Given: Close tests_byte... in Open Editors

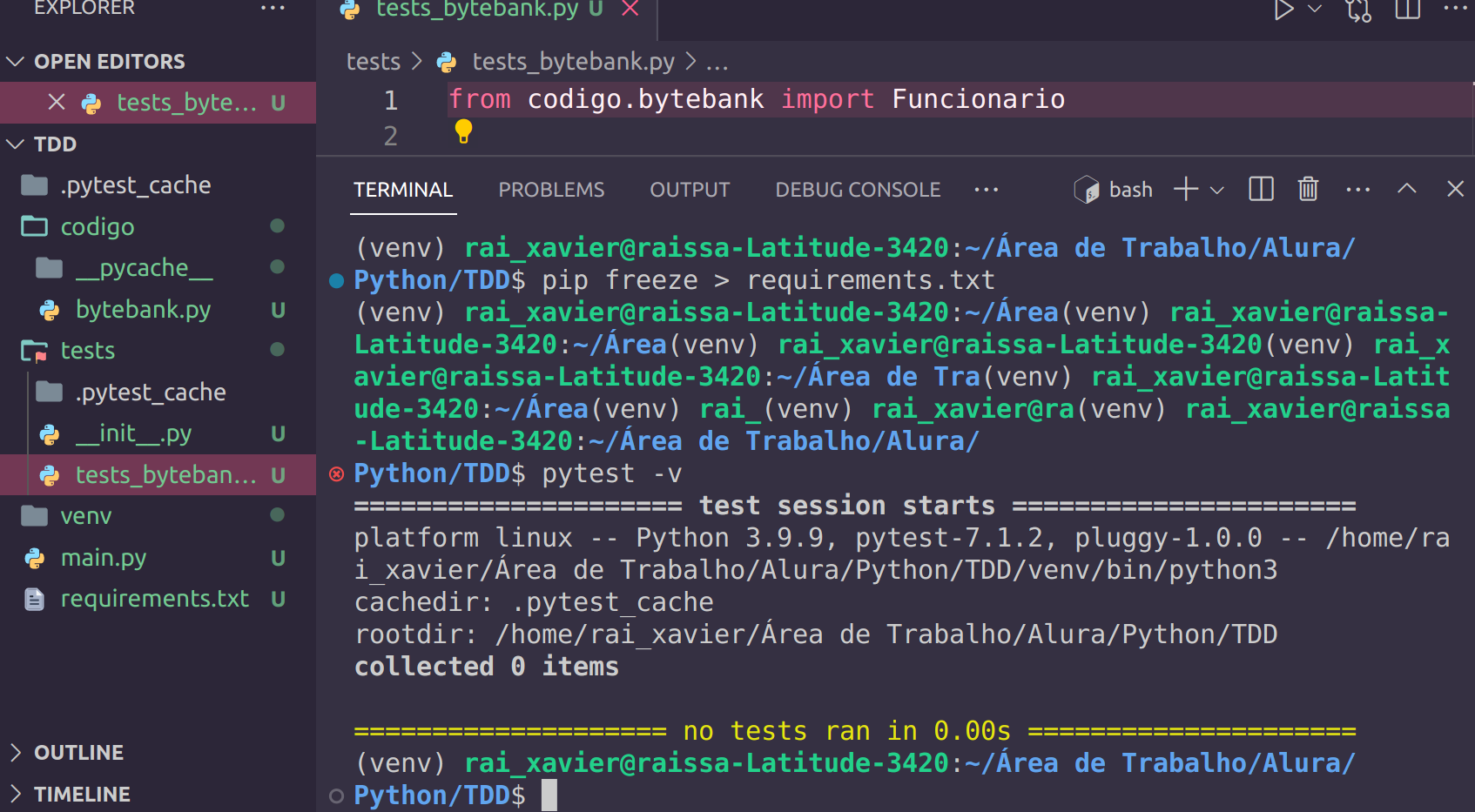Looking at the screenshot, I should (x=57, y=103).
